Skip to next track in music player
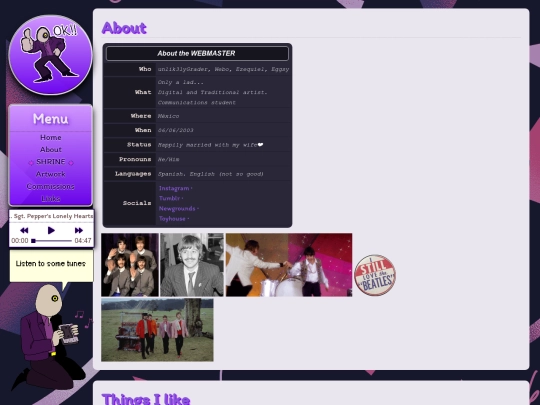540x405 pixels. coord(79,230)
